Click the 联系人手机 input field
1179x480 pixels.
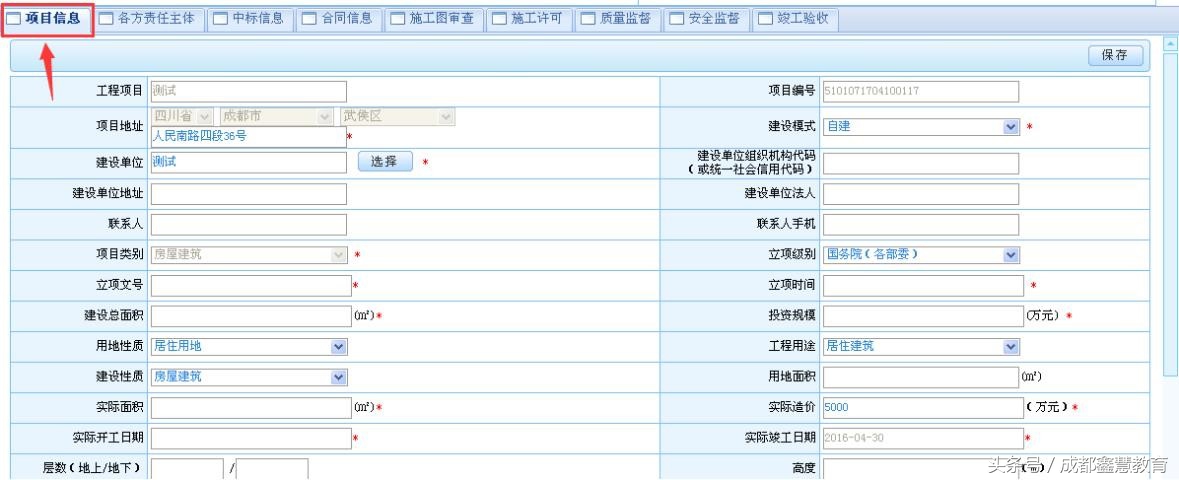pyautogui.click(x=921, y=225)
